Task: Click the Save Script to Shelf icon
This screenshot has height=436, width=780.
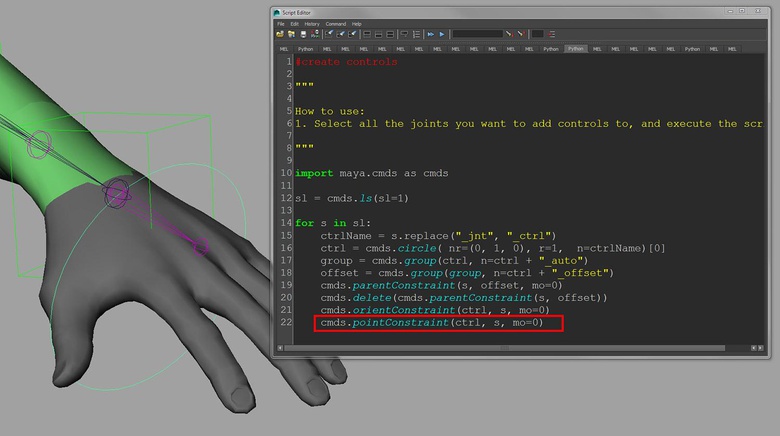Action: [x=315, y=34]
